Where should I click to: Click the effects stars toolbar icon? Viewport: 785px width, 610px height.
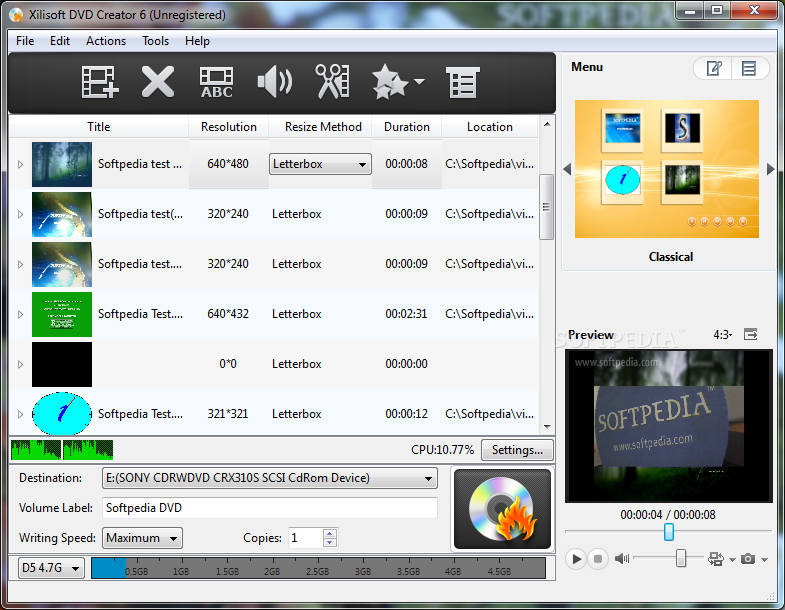[390, 82]
